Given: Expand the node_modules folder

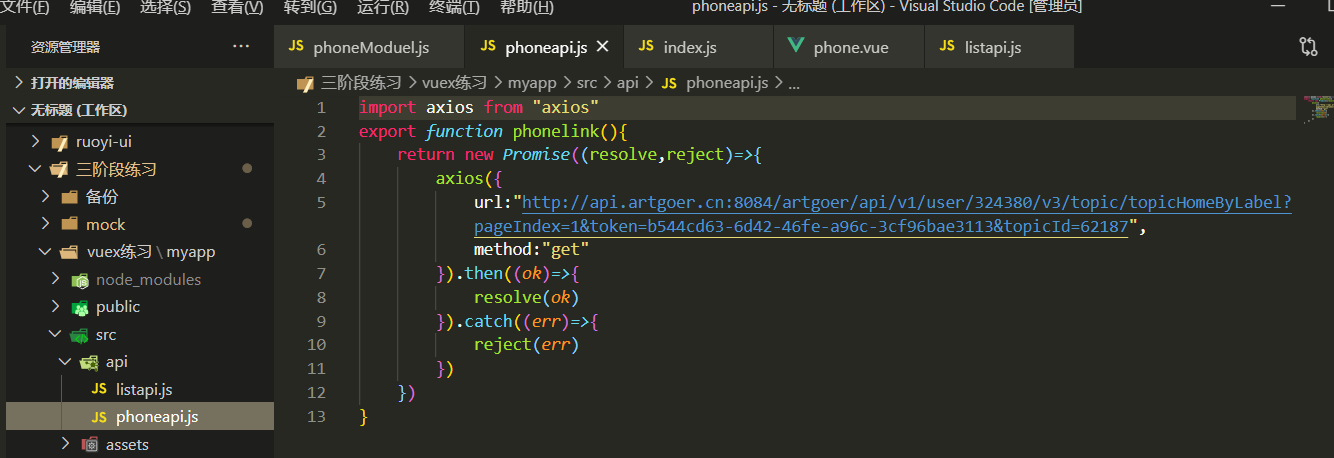Looking at the screenshot, I should 55,280.
